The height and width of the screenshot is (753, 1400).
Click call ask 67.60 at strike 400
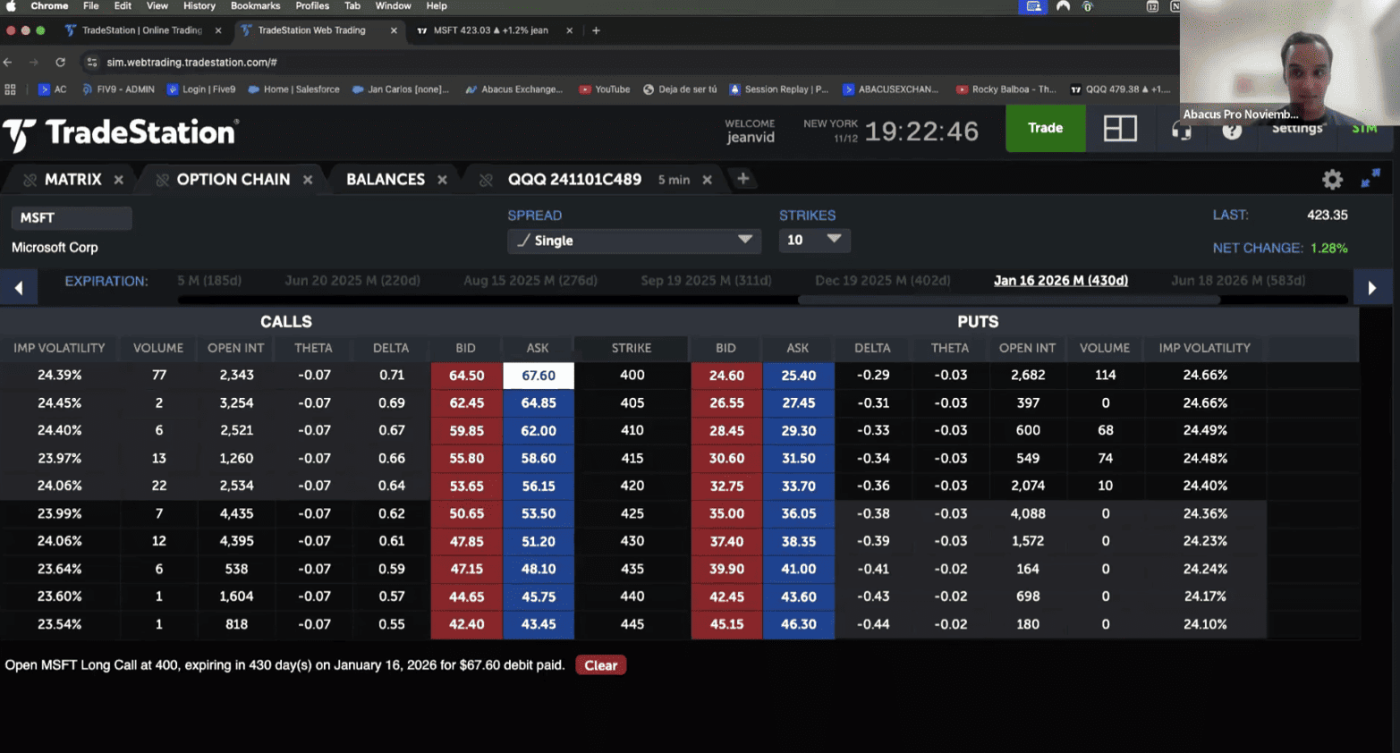coord(538,376)
